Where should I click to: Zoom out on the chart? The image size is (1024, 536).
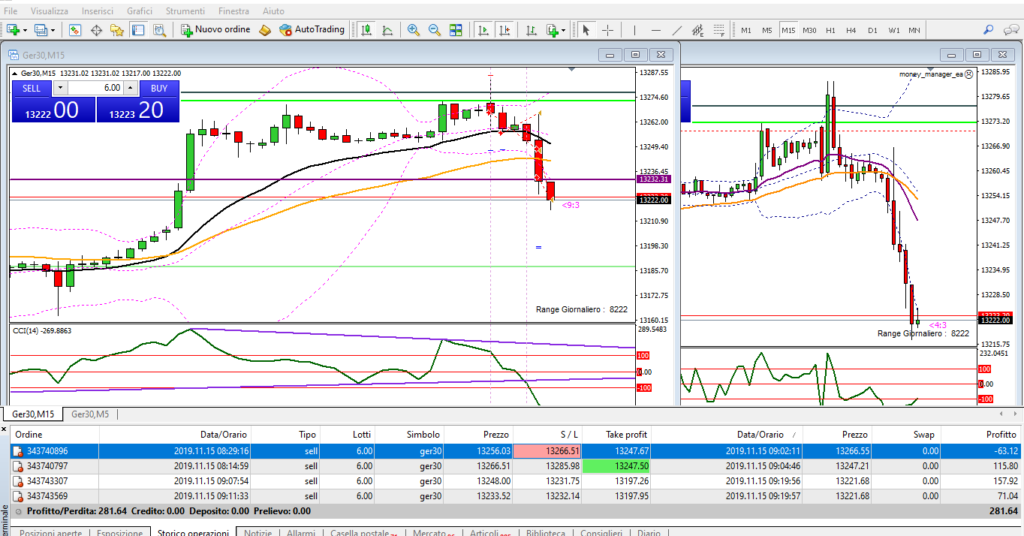434,30
